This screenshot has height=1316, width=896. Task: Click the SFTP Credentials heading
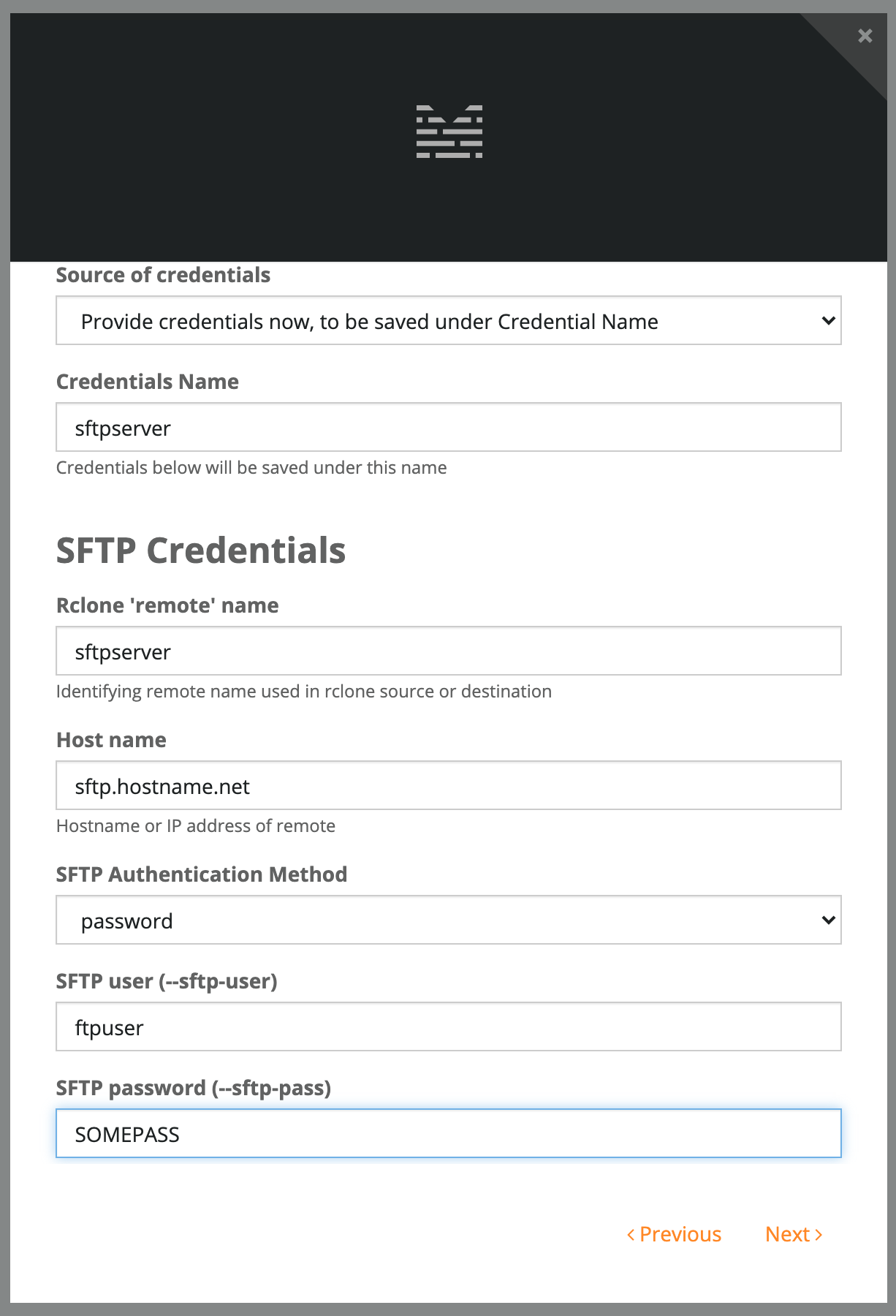coord(201,551)
